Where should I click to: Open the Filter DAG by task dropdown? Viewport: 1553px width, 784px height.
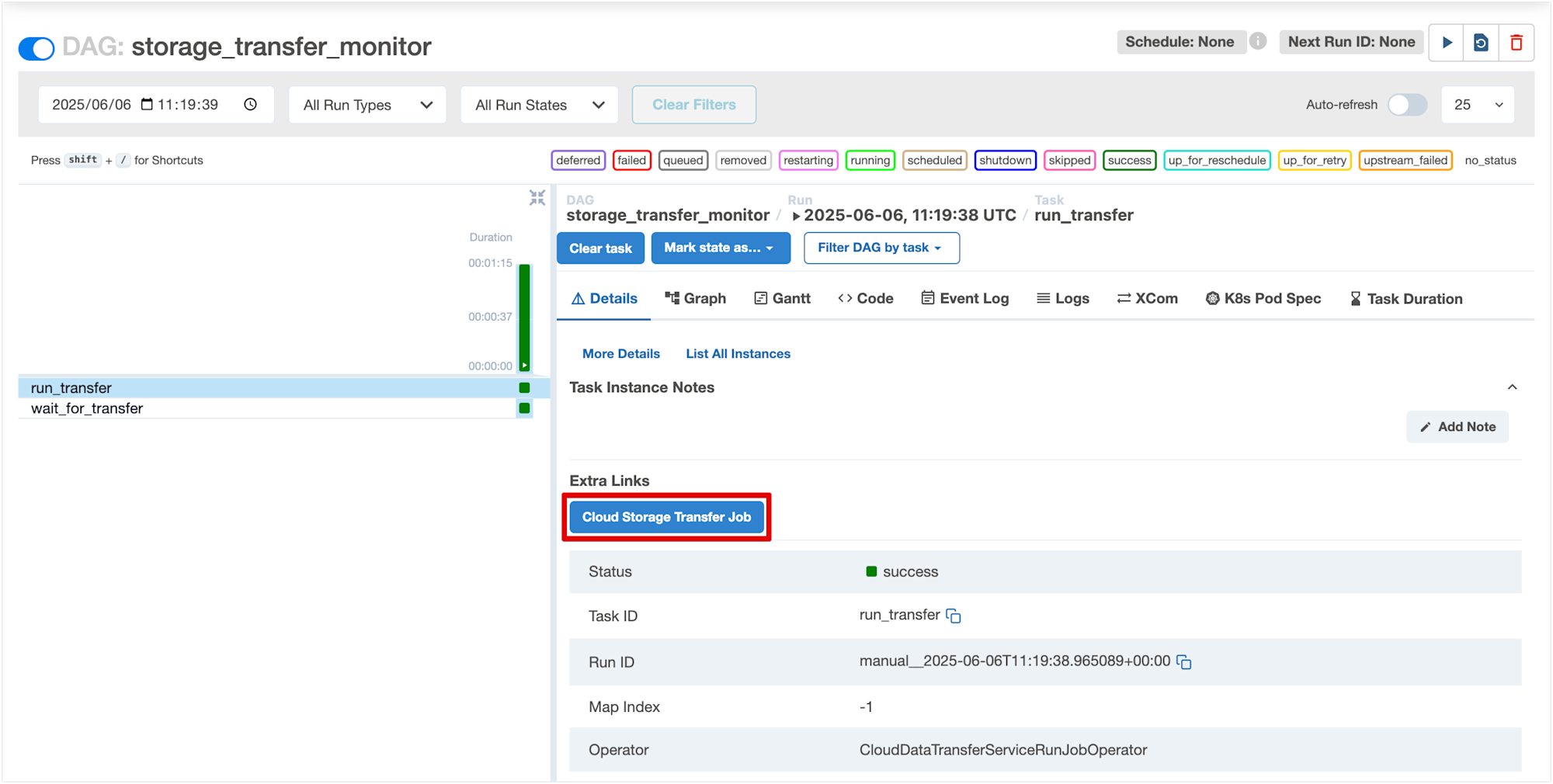[881, 248]
